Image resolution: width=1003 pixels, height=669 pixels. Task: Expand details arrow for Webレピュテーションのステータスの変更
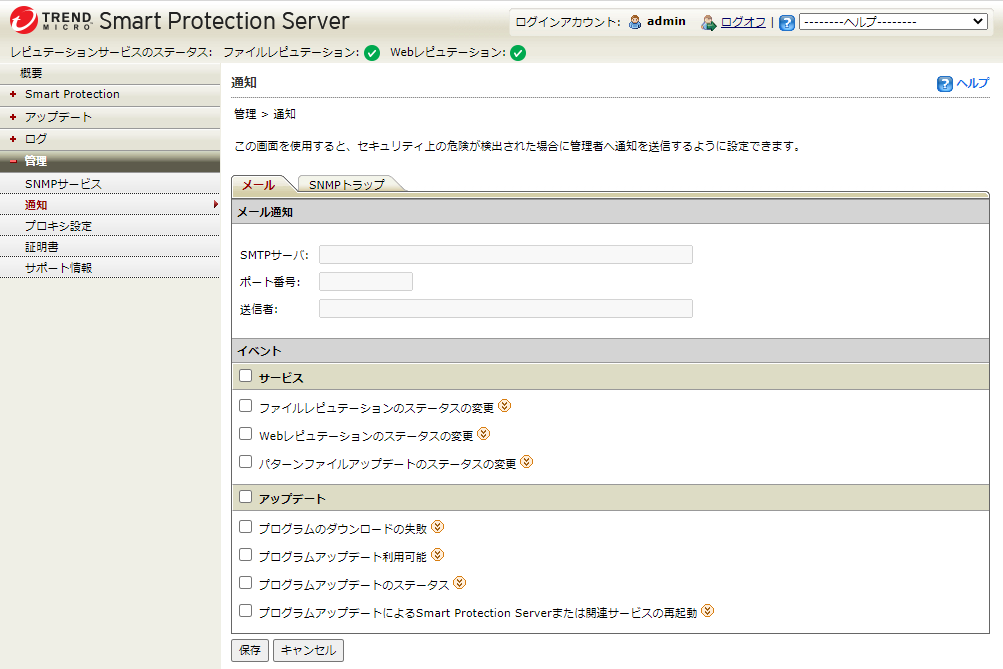483,434
